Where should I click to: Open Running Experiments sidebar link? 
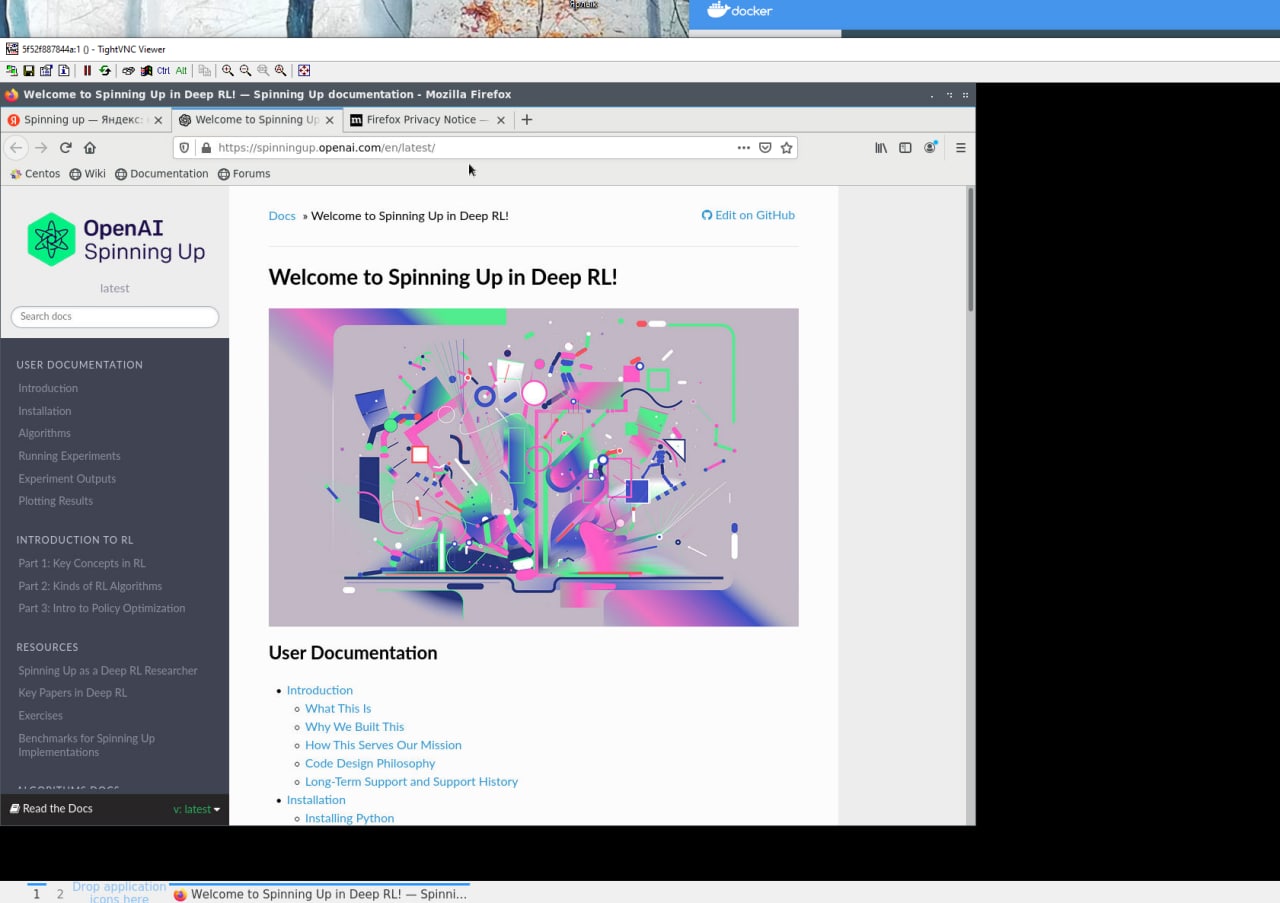69,456
